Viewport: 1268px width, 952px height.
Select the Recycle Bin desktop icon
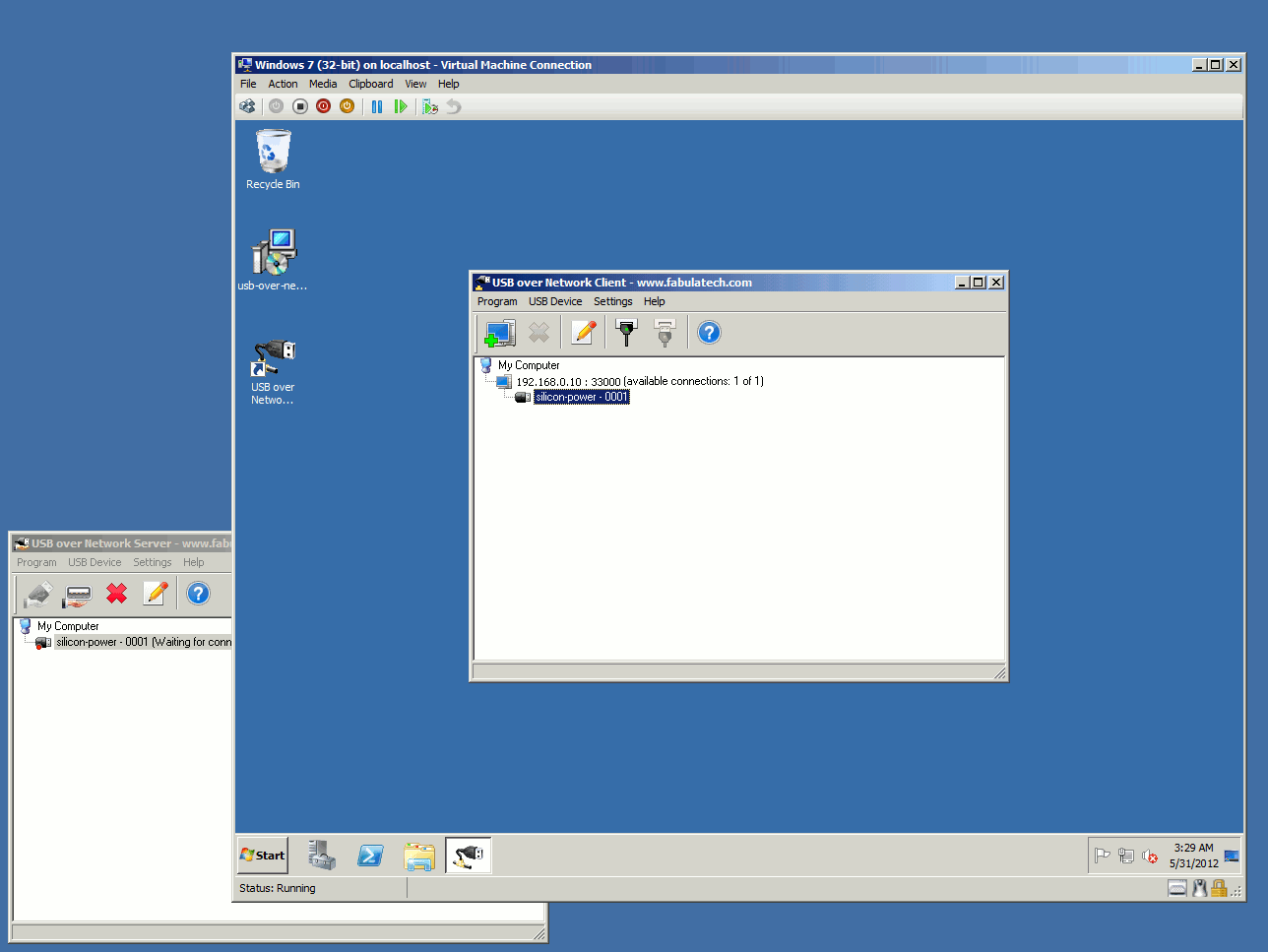(x=273, y=159)
